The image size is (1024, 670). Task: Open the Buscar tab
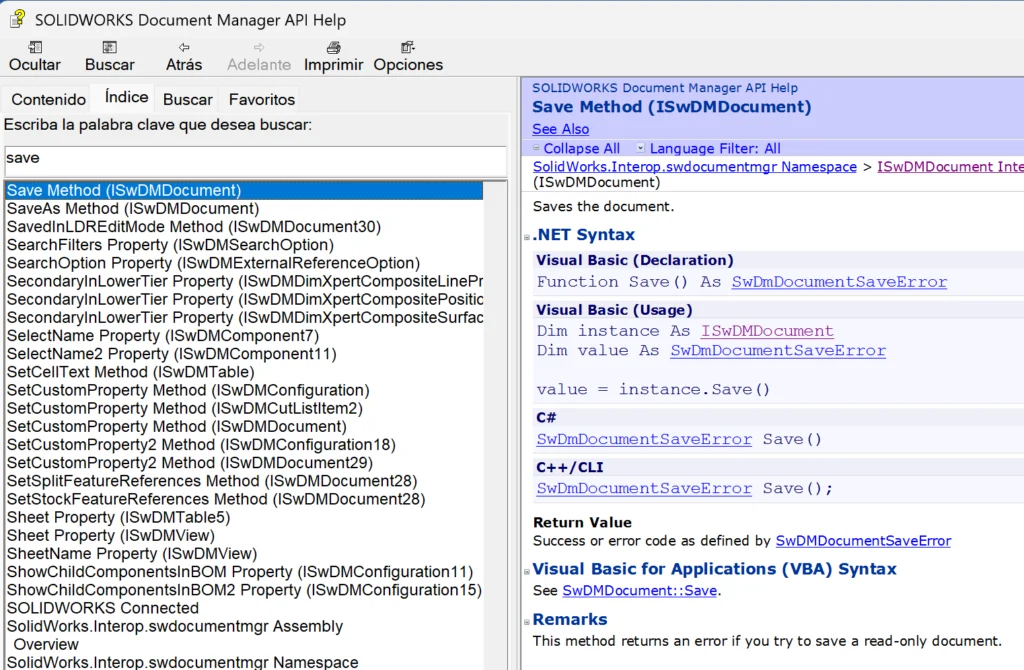click(x=187, y=99)
